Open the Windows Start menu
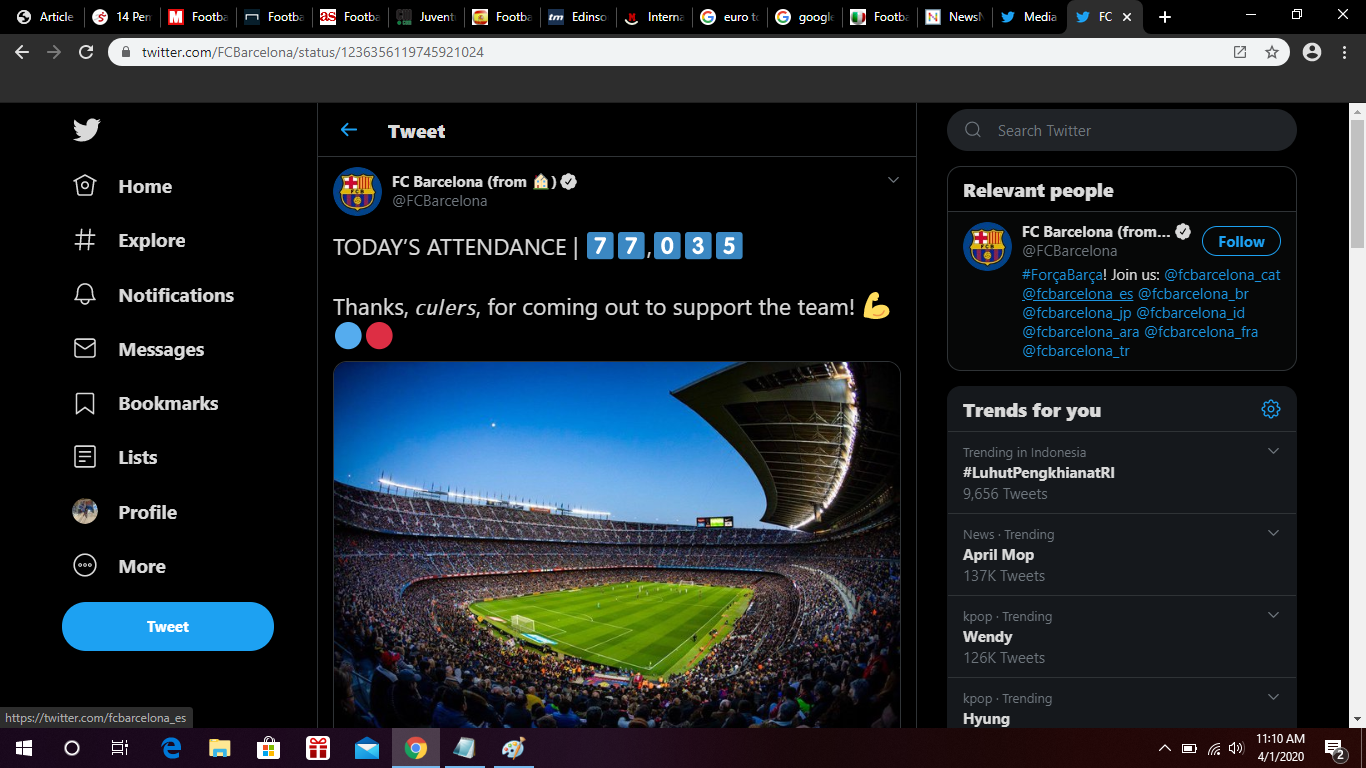The height and width of the screenshot is (768, 1366). tap(24, 748)
